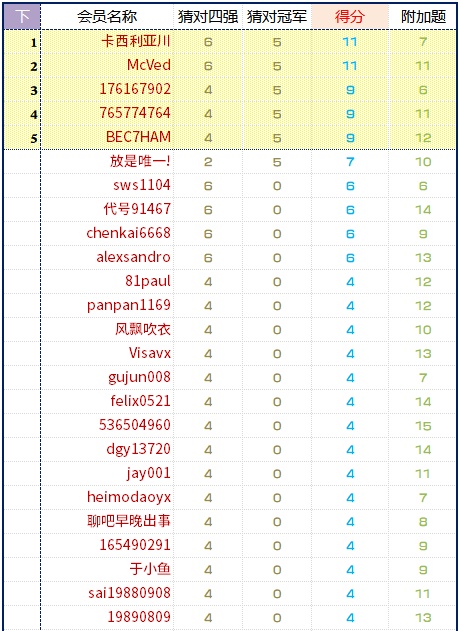Click the 猜对冠军 column header
460x631 pixels.
277,17
